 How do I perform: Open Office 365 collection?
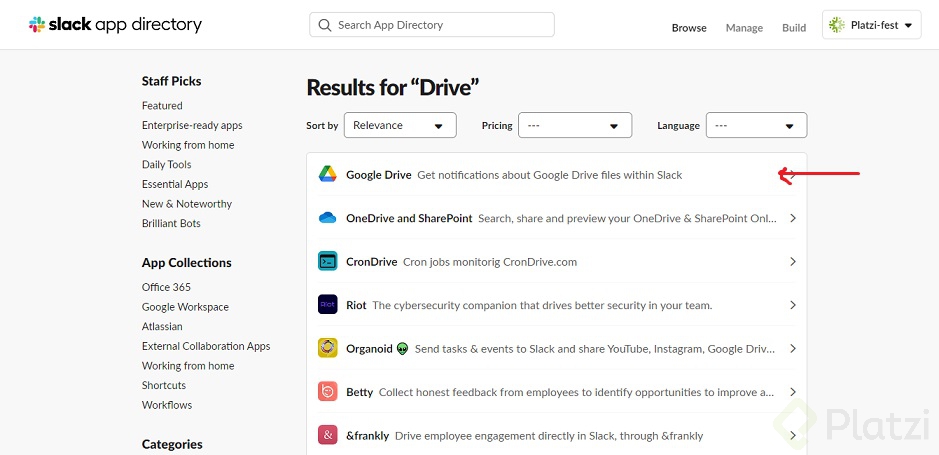(166, 287)
